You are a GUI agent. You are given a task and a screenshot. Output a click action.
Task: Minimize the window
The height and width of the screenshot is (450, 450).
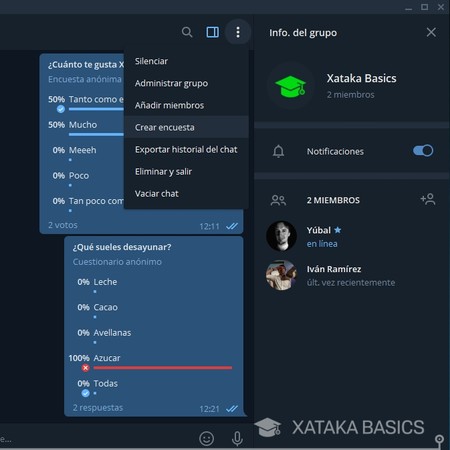(x=409, y=8)
